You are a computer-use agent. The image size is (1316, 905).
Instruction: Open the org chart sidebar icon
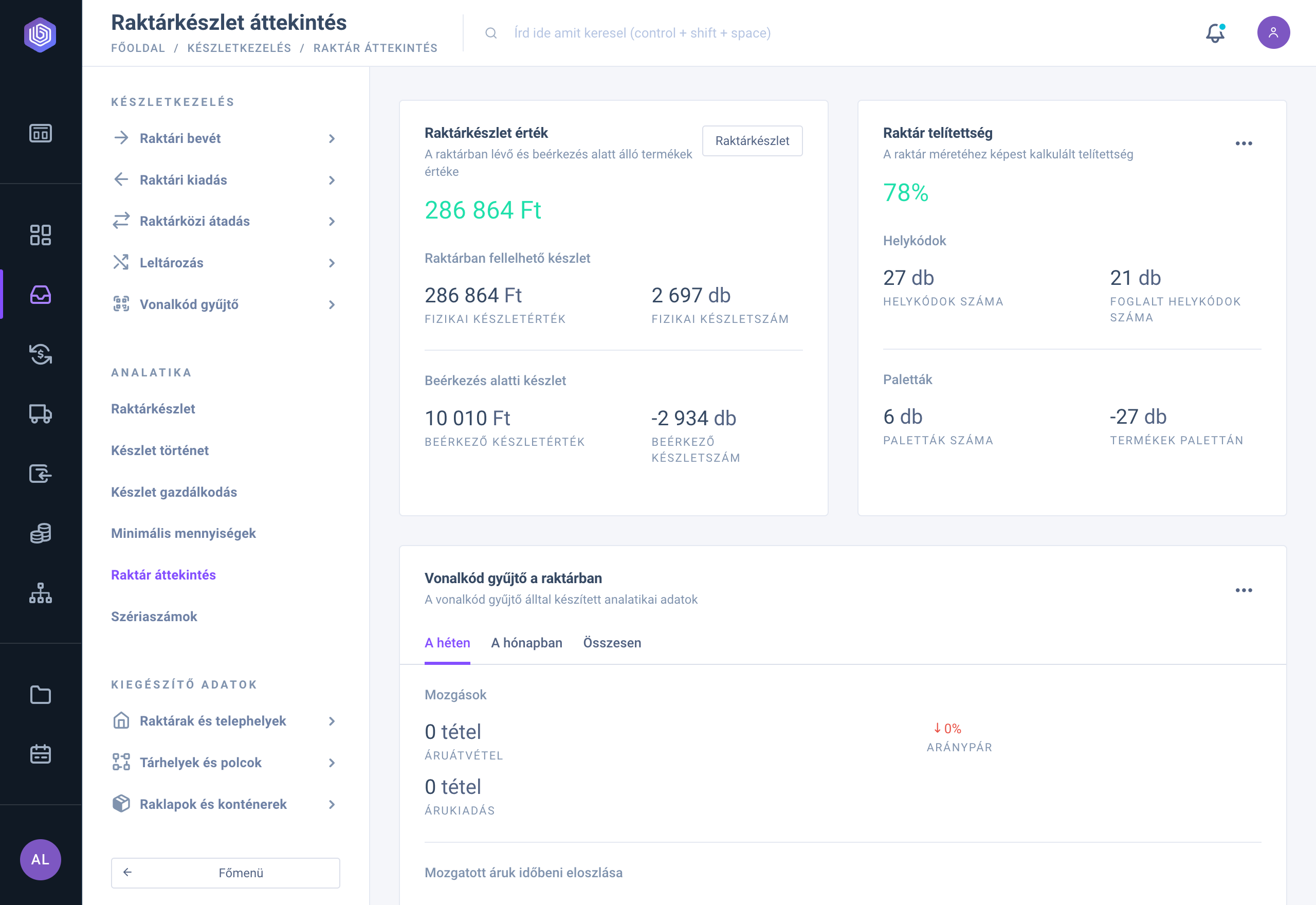[40, 593]
